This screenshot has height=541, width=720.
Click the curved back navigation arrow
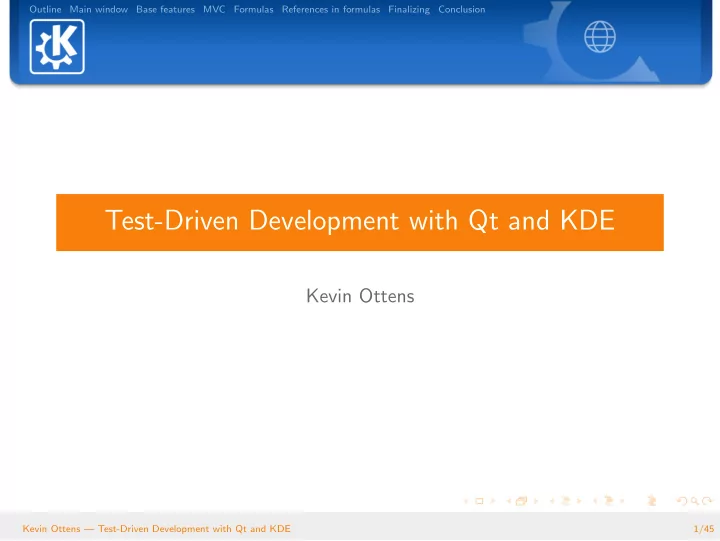[682, 501]
